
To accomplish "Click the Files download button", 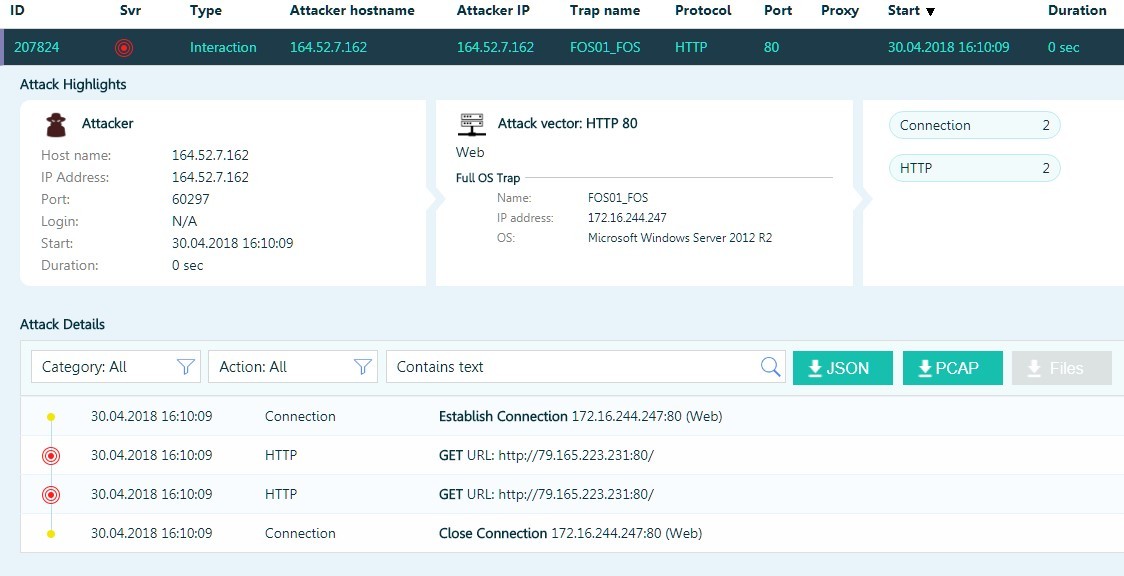I will (x=1061, y=368).
